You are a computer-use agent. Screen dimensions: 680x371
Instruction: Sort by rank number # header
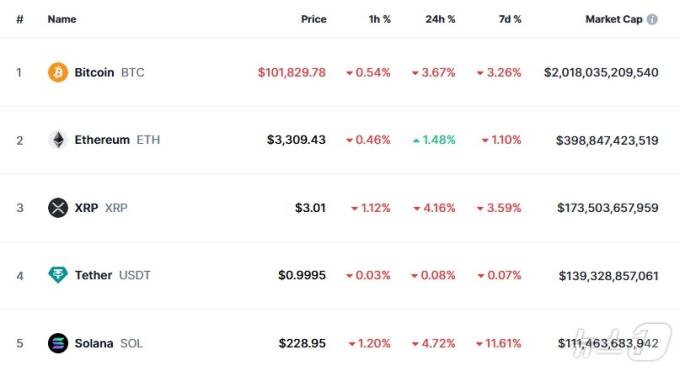pos(20,19)
